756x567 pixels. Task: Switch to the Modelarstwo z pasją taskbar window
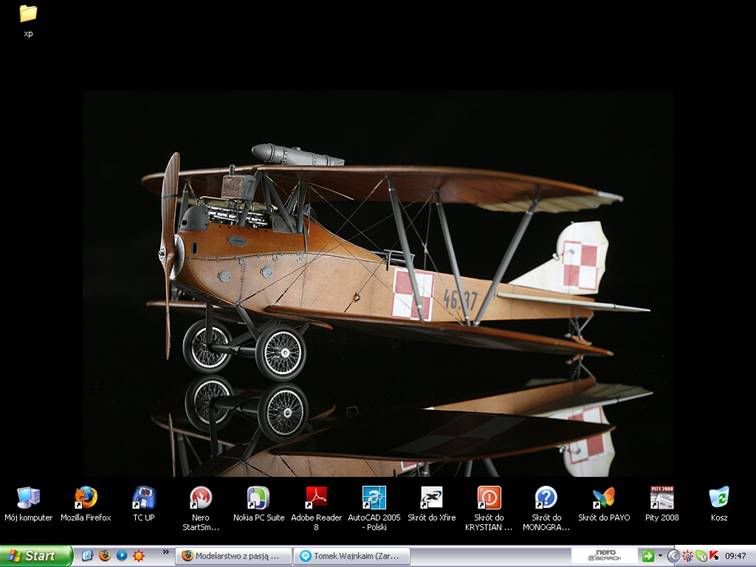tap(236, 555)
